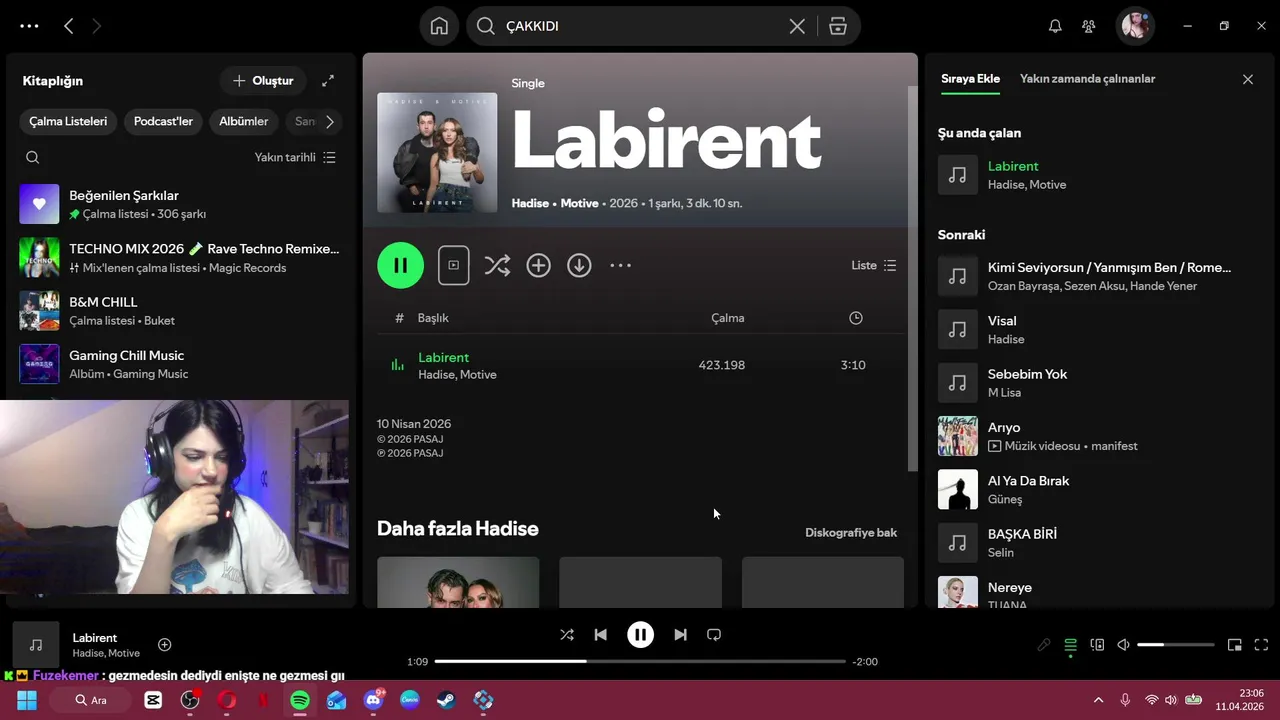Open Gaming Chill Music album

180,364
